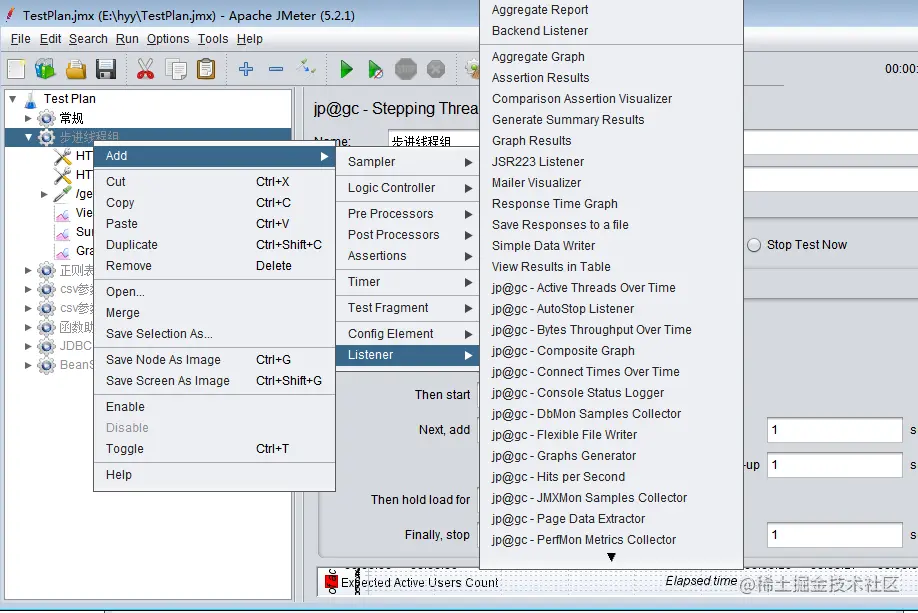Click the Cut scissors toolbar icon
The height and width of the screenshot is (613, 918).
tap(145, 69)
